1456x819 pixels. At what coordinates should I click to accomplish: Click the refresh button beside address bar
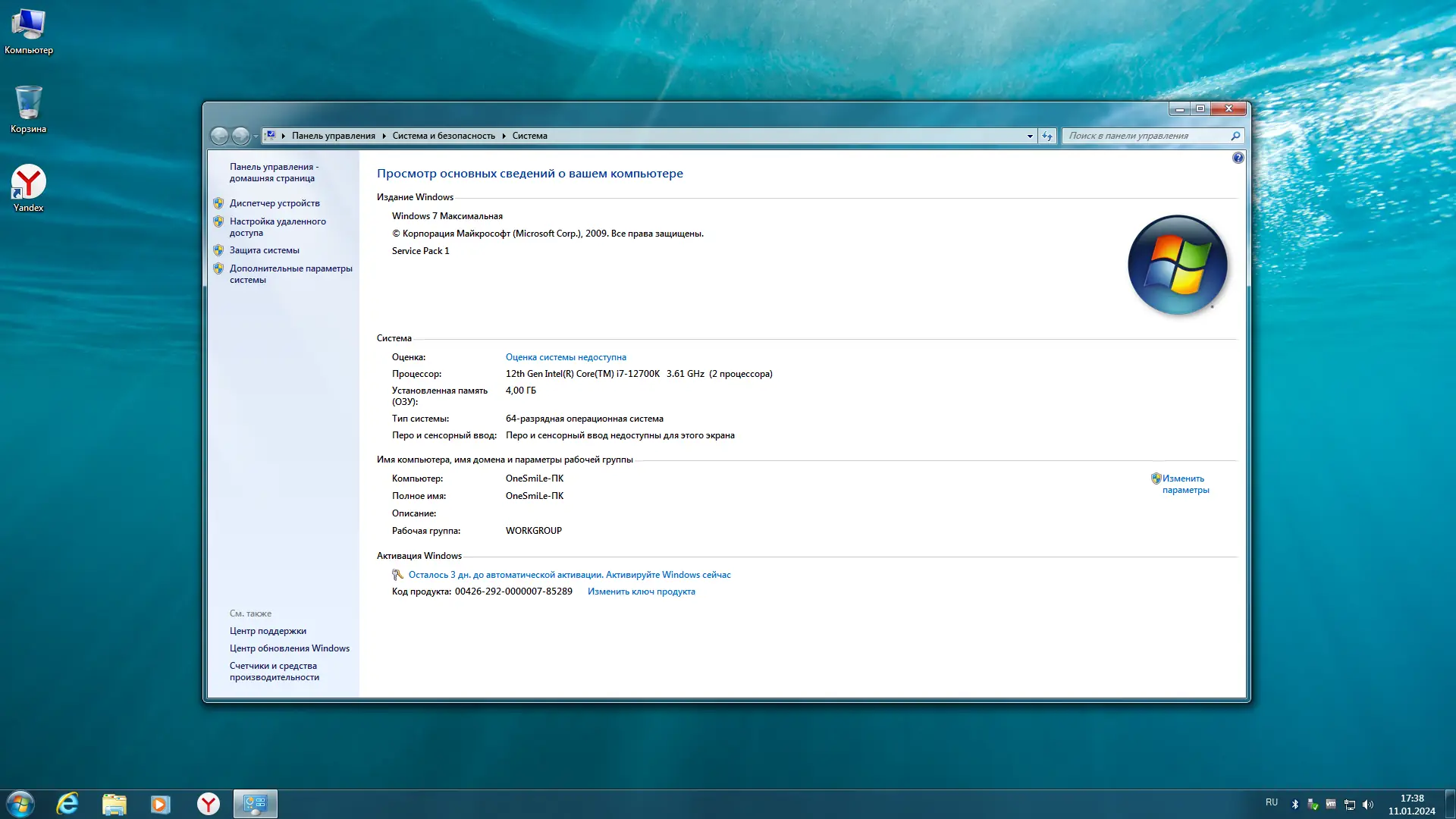tap(1047, 136)
